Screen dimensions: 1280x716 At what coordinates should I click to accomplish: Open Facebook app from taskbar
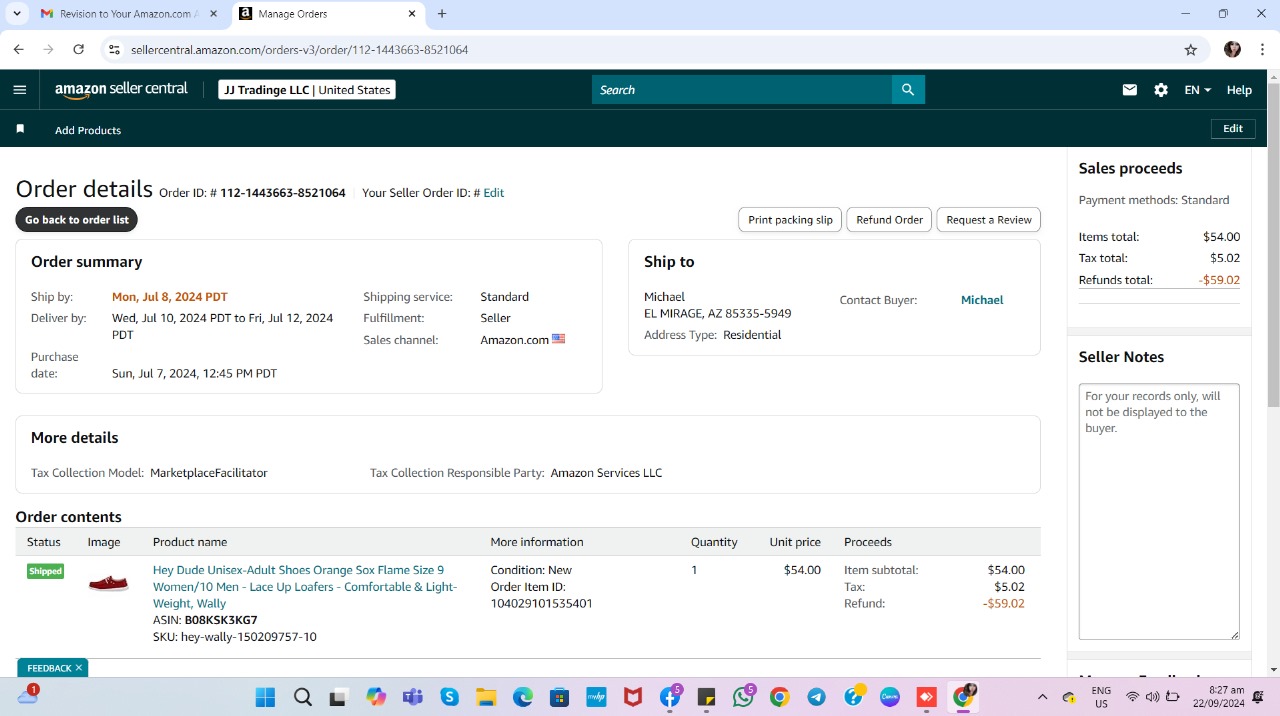[x=670, y=697]
